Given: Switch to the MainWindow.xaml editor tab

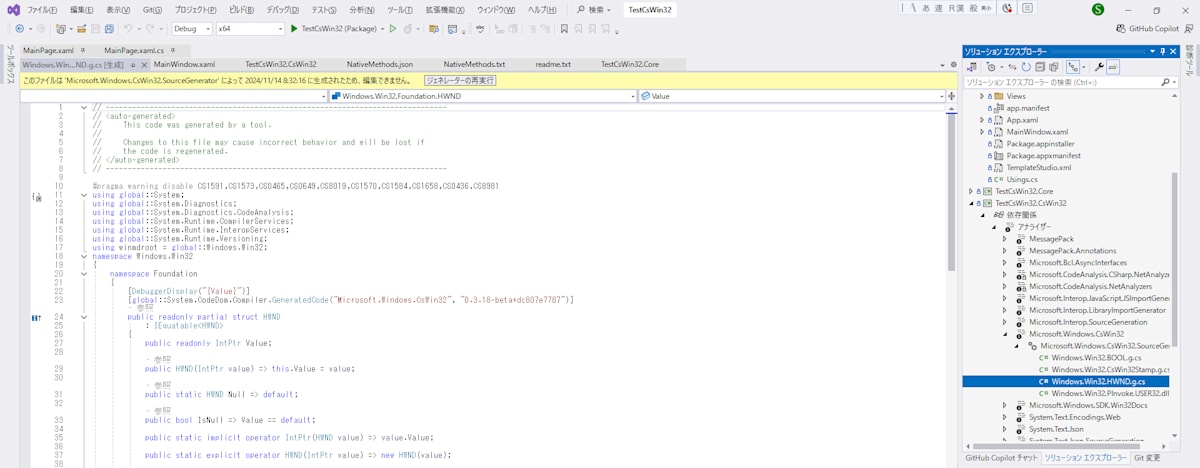Looking at the screenshot, I should pos(184,64).
